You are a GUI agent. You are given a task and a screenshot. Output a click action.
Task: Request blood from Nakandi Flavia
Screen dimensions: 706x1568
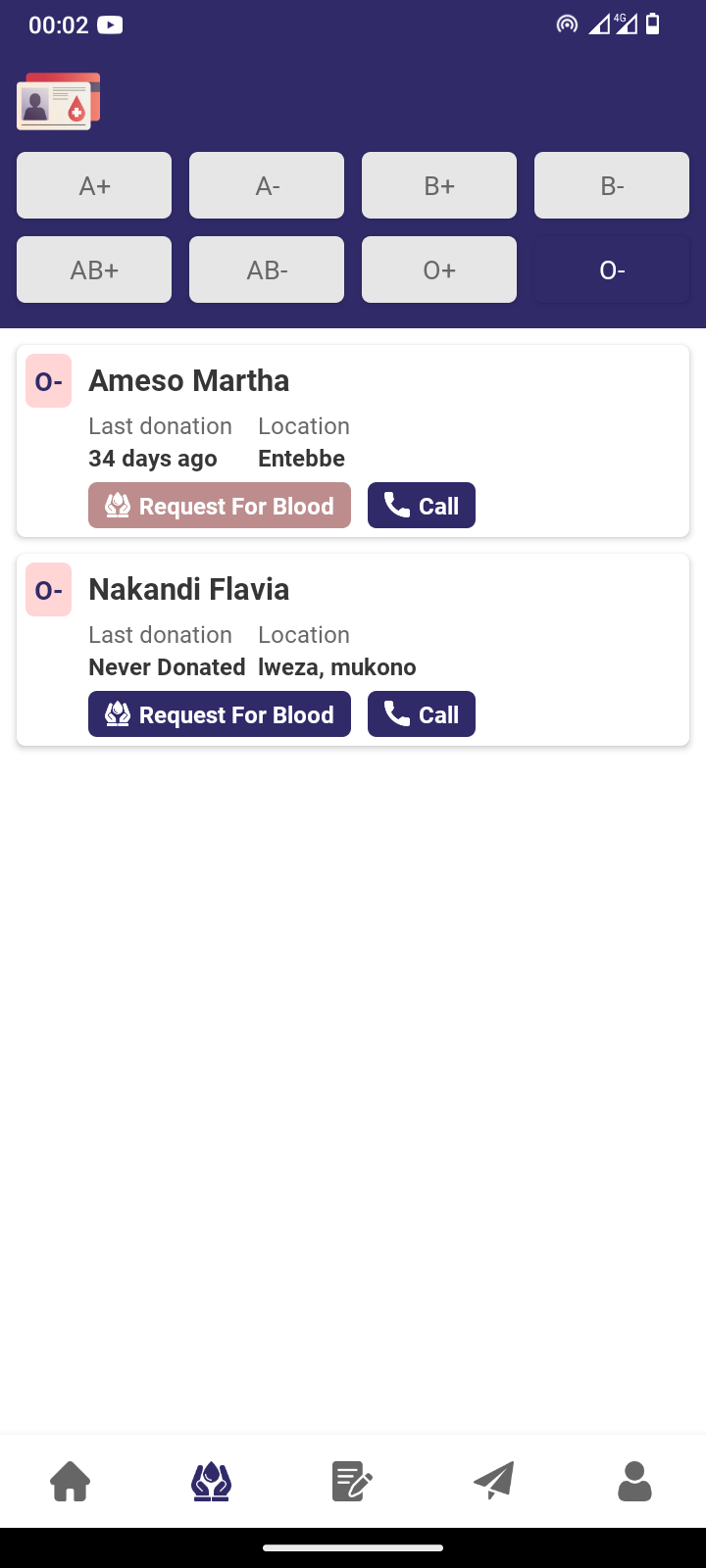[220, 714]
